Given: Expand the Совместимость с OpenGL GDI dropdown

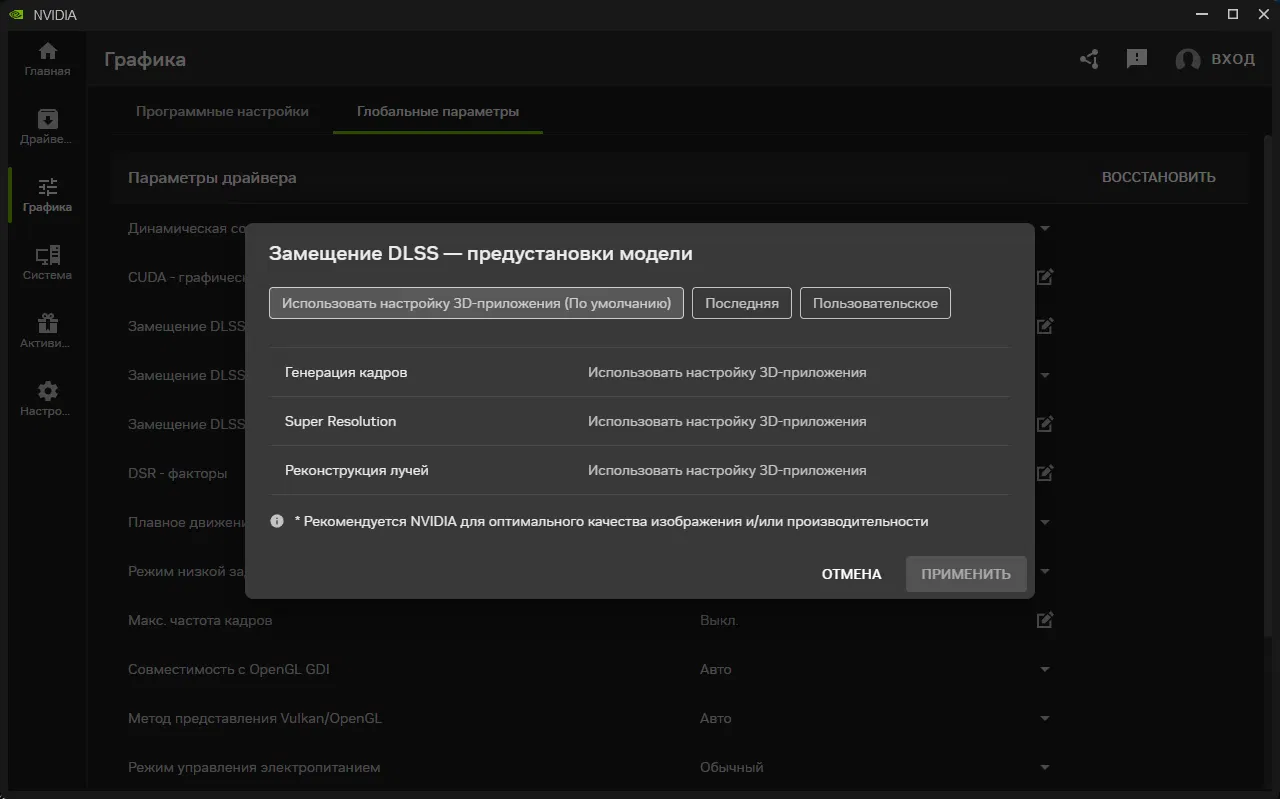Looking at the screenshot, I should [x=1045, y=669].
